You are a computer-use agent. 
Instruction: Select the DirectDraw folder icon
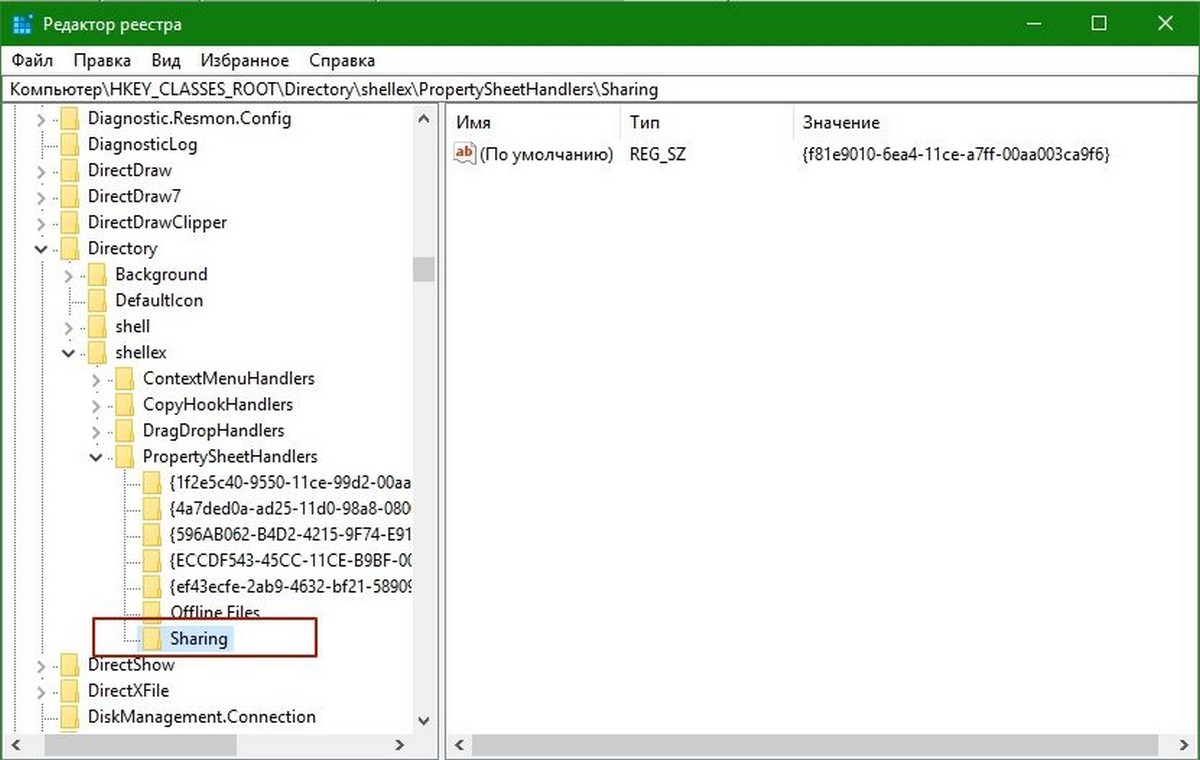tap(69, 170)
